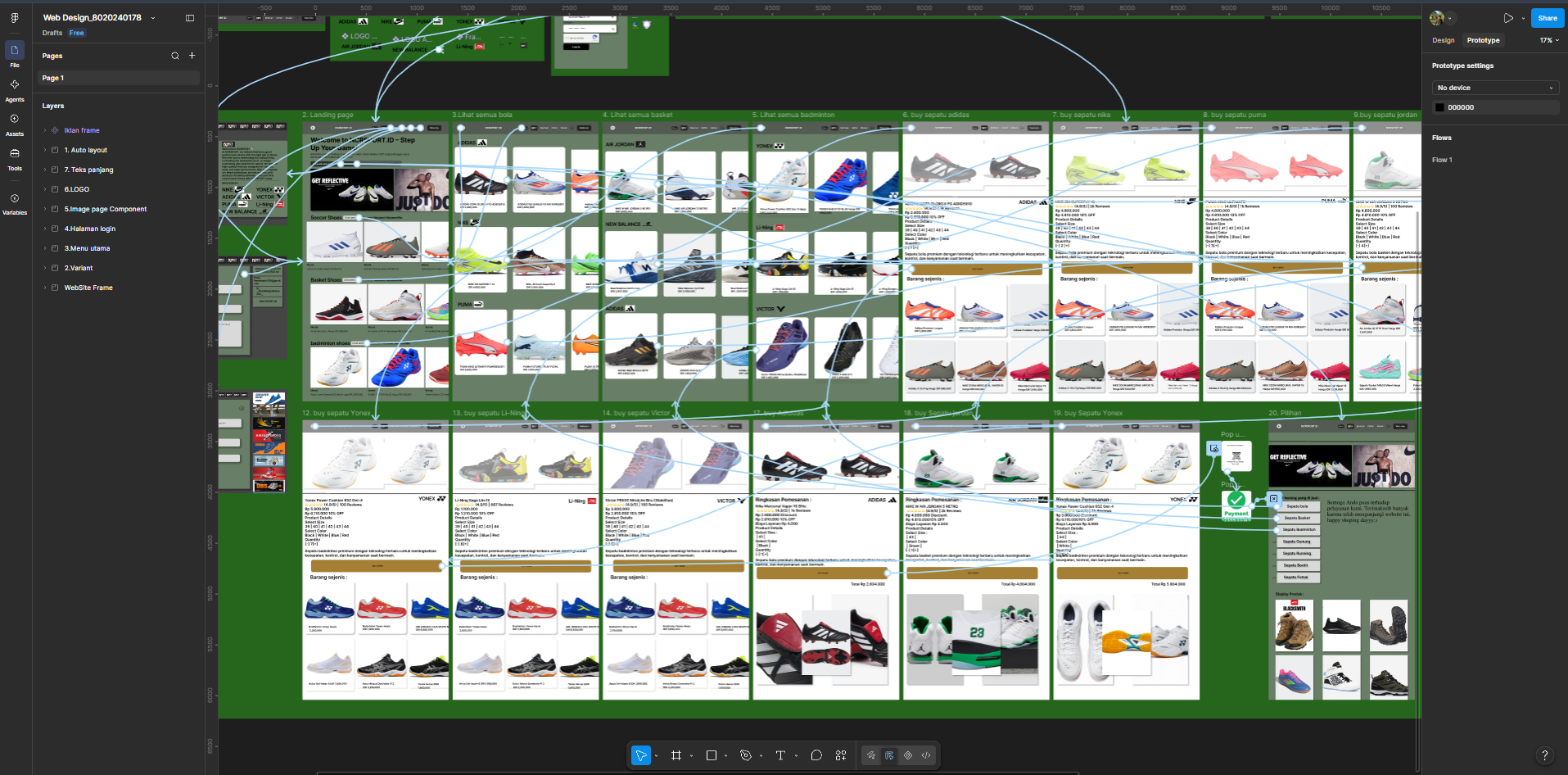Select the Move tool in bottom toolbar
Image resolution: width=1568 pixels, height=775 pixels.
[641, 755]
